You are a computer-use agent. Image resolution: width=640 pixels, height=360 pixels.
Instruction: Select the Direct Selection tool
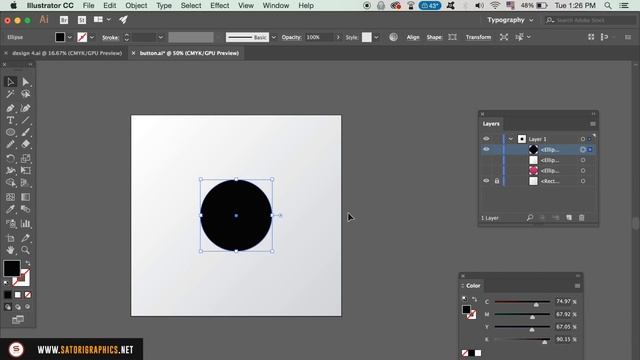[x=25, y=82]
